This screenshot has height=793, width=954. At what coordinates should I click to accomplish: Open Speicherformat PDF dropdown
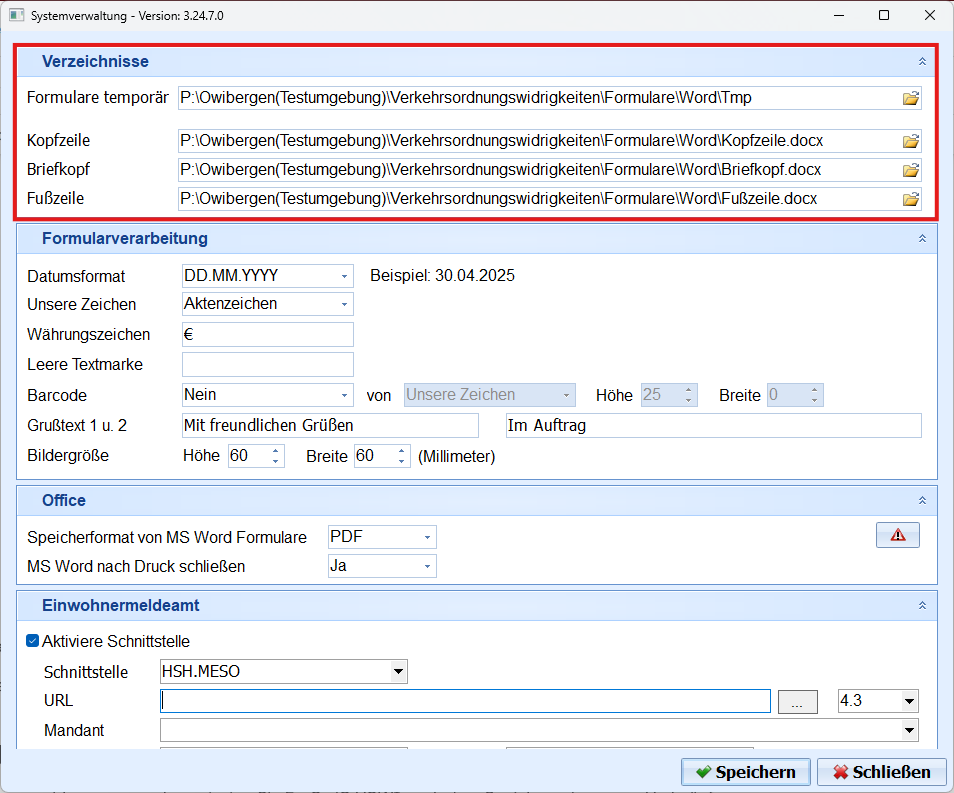point(427,538)
